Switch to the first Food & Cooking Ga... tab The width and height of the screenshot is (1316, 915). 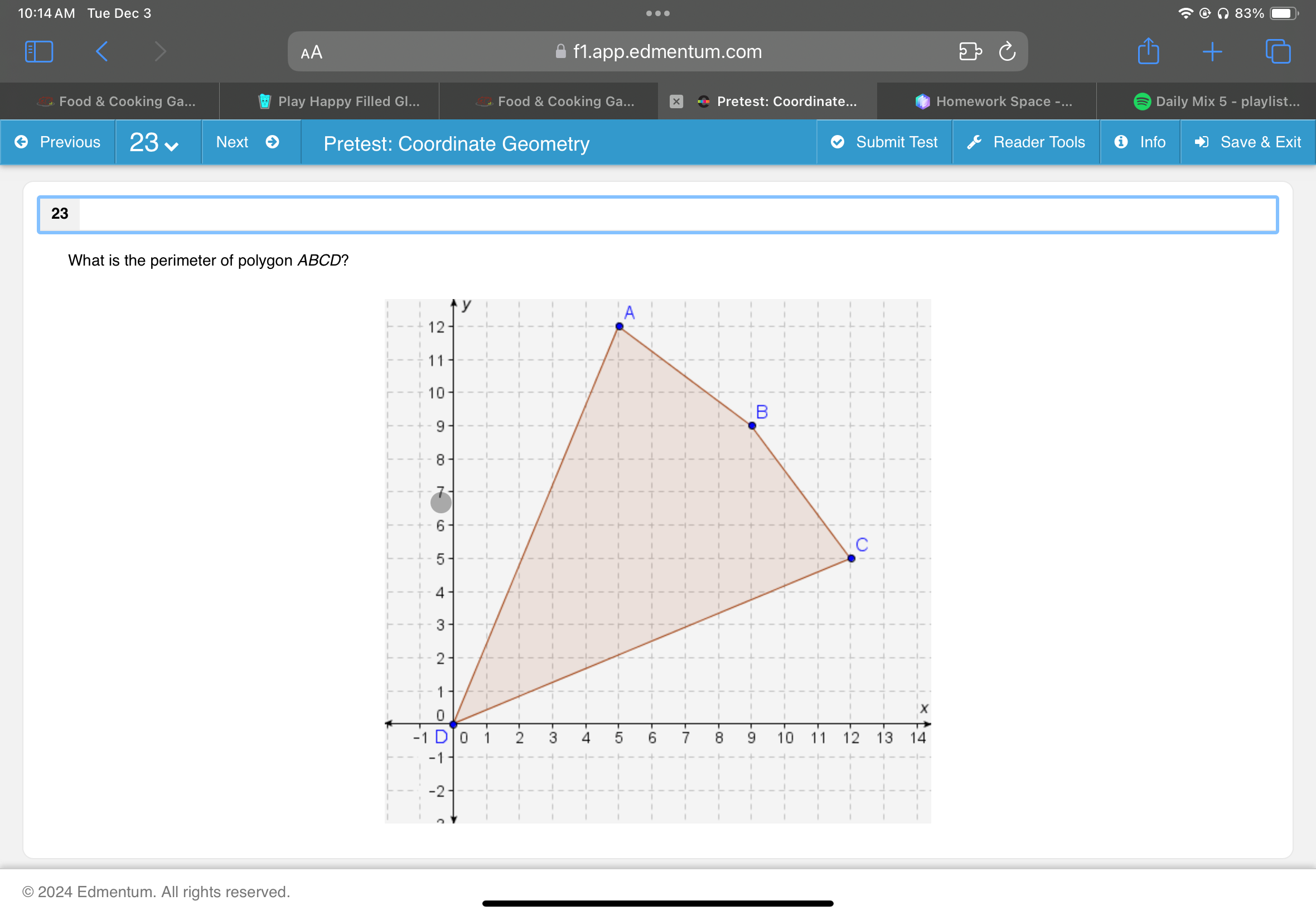click(110, 102)
